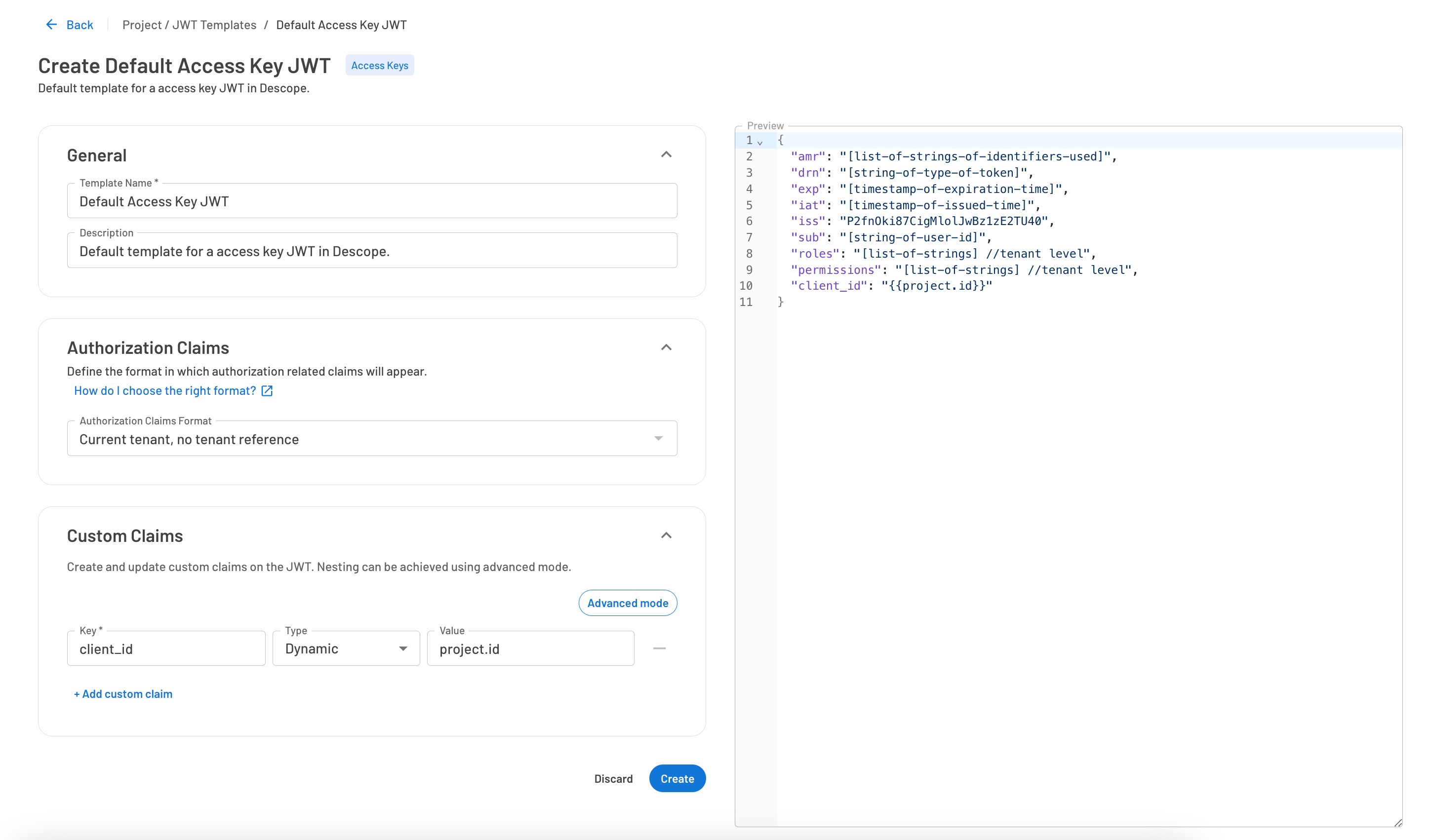Collapse JSON using the line 1 fold arrow

point(760,142)
